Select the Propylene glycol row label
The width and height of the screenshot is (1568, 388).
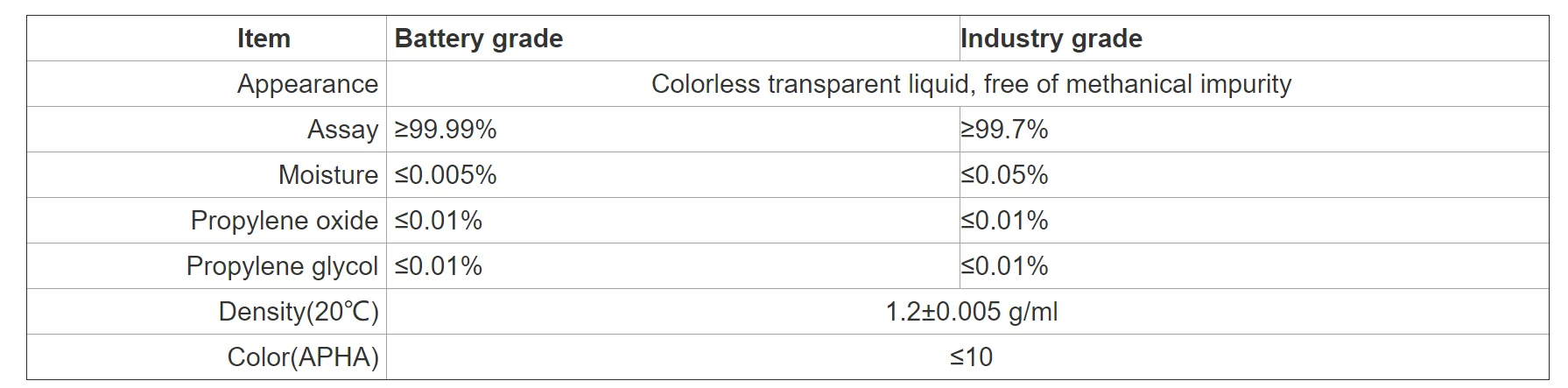pos(282,266)
